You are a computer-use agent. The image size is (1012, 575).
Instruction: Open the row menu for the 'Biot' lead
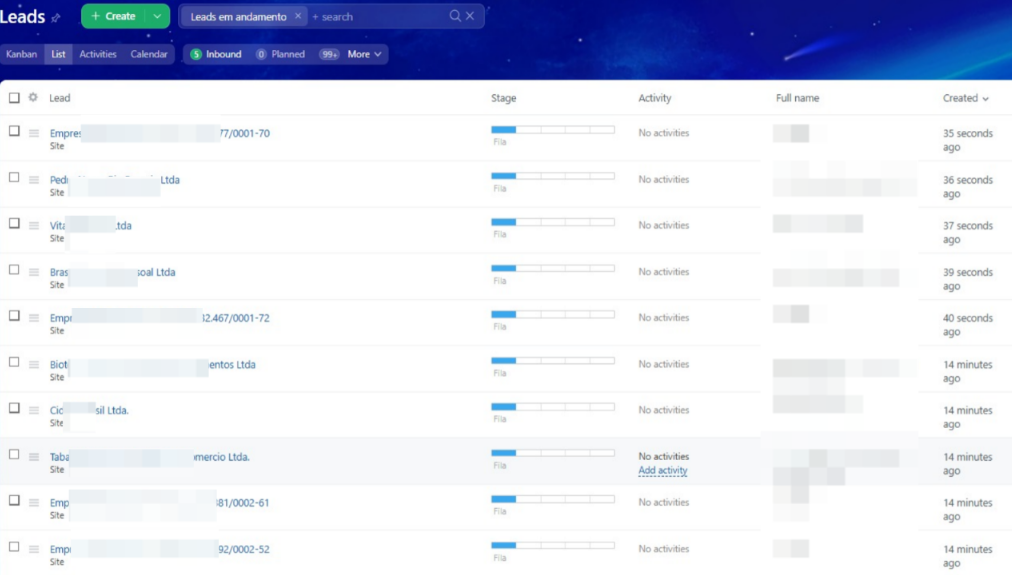click(x=34, y=365)
